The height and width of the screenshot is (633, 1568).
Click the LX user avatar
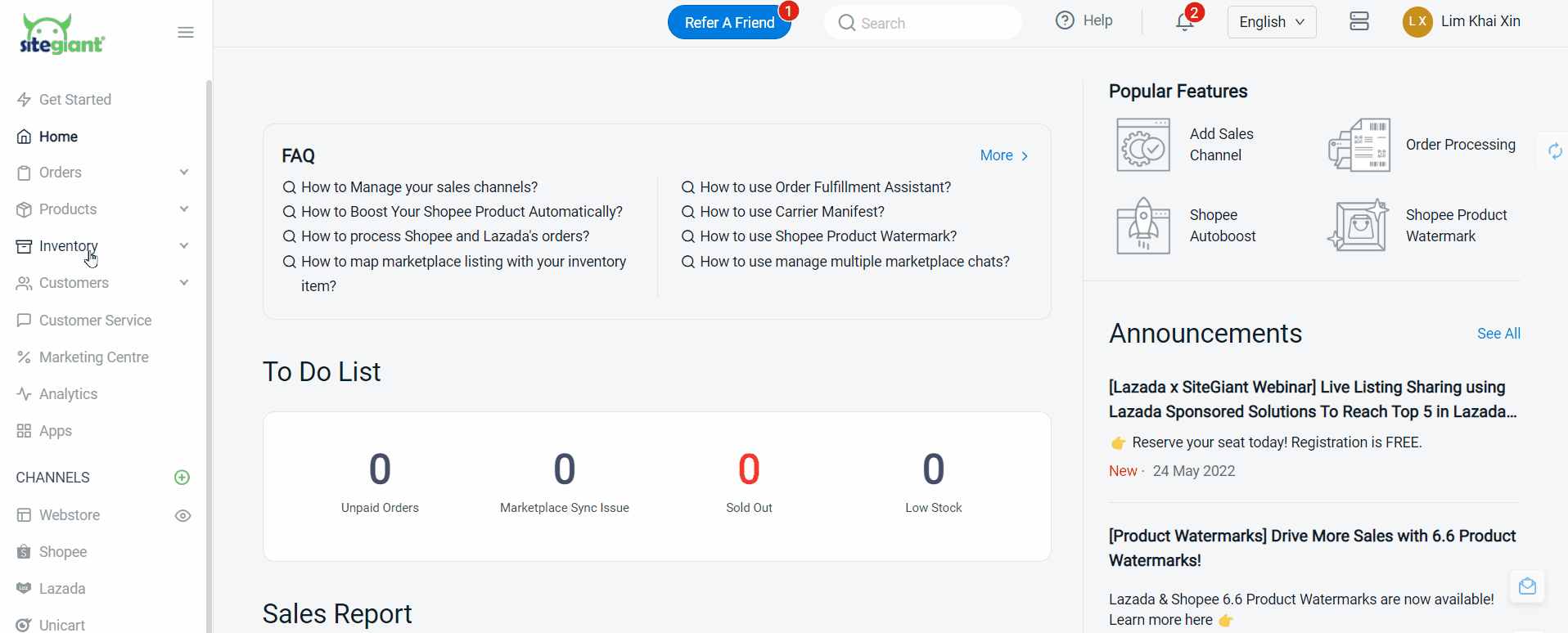tap(1417, 22)
